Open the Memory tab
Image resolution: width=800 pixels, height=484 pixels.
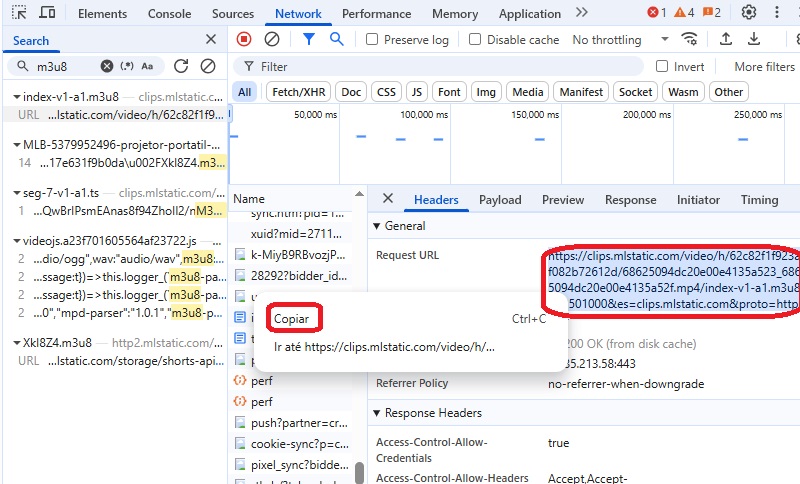(455, 14)
